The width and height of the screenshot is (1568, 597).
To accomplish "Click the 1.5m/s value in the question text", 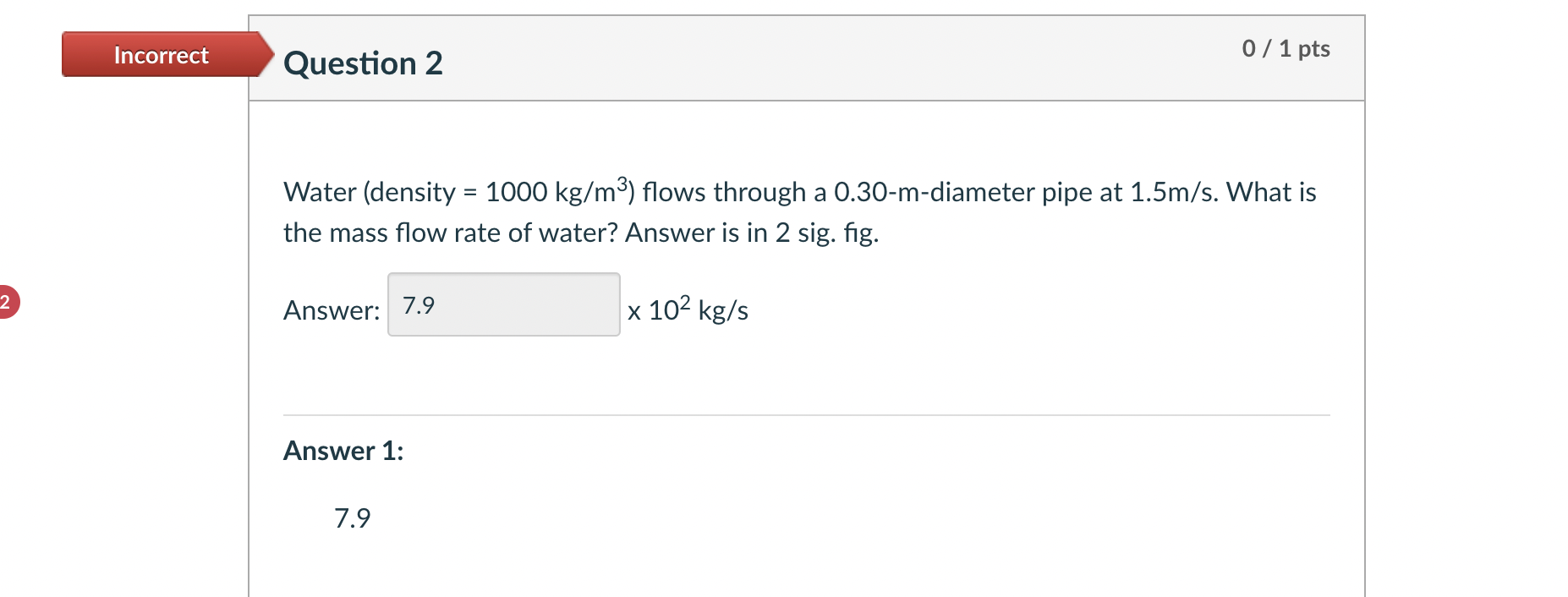I will tap(1174, 193).
